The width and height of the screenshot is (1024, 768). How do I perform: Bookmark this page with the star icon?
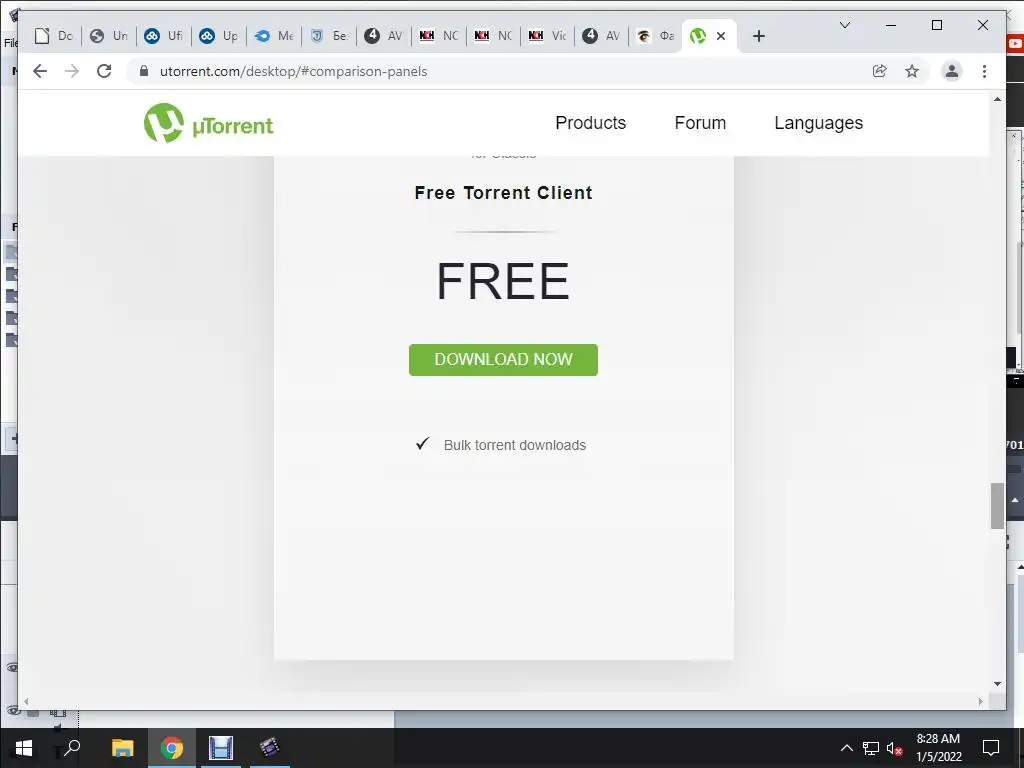click(912, 71)
